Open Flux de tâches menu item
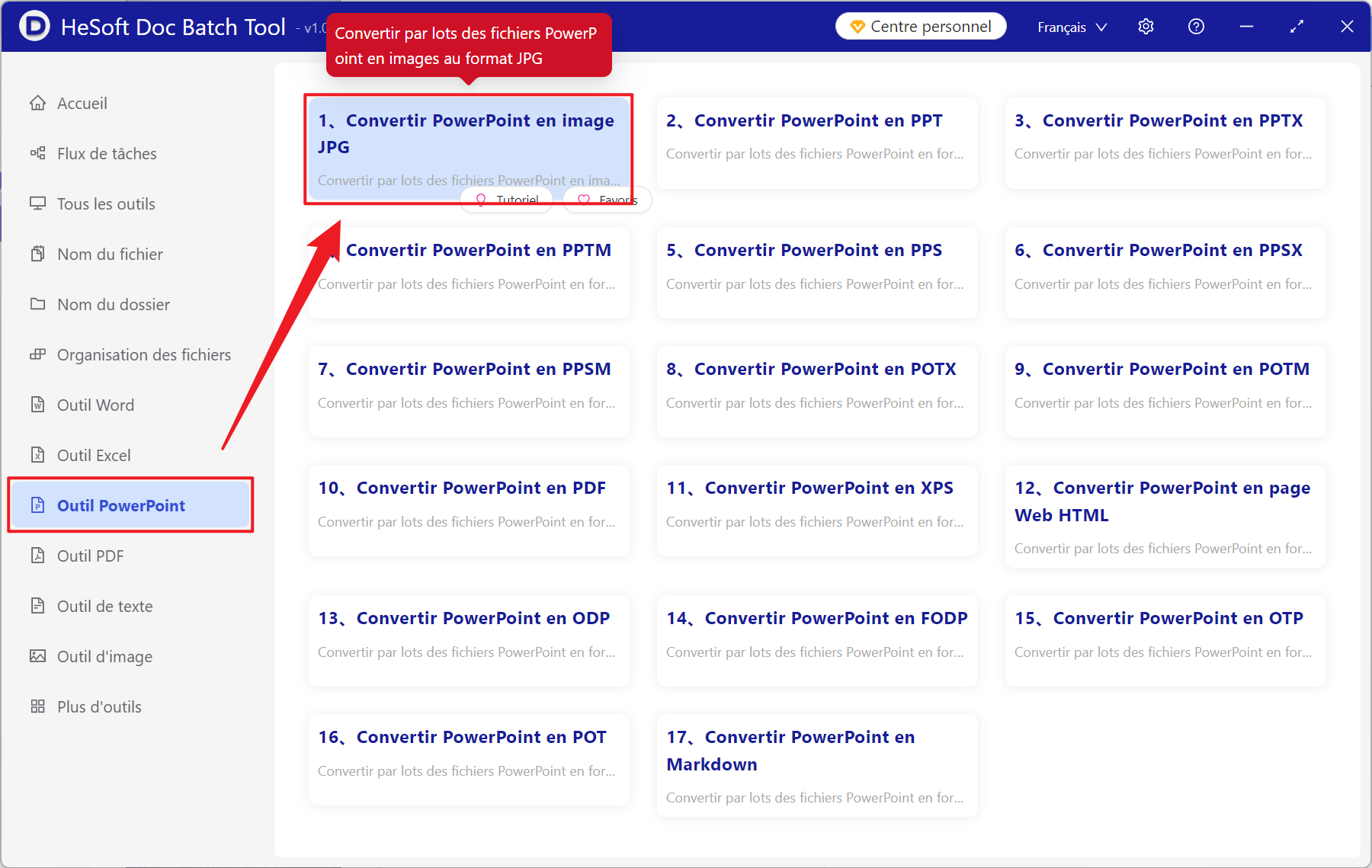 tap(130, 153)
